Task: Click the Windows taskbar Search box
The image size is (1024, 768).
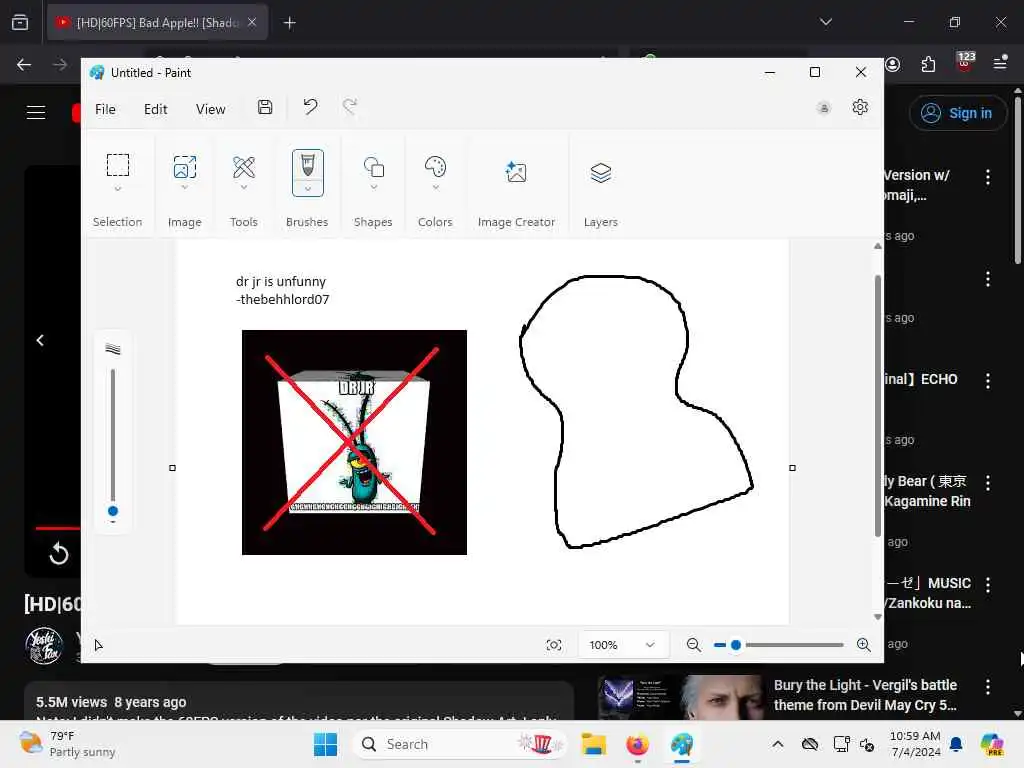Action: point(460,744)
